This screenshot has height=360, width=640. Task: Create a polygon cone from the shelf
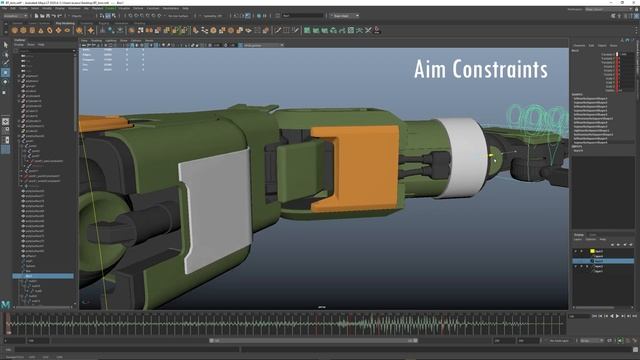click(41, 30)
